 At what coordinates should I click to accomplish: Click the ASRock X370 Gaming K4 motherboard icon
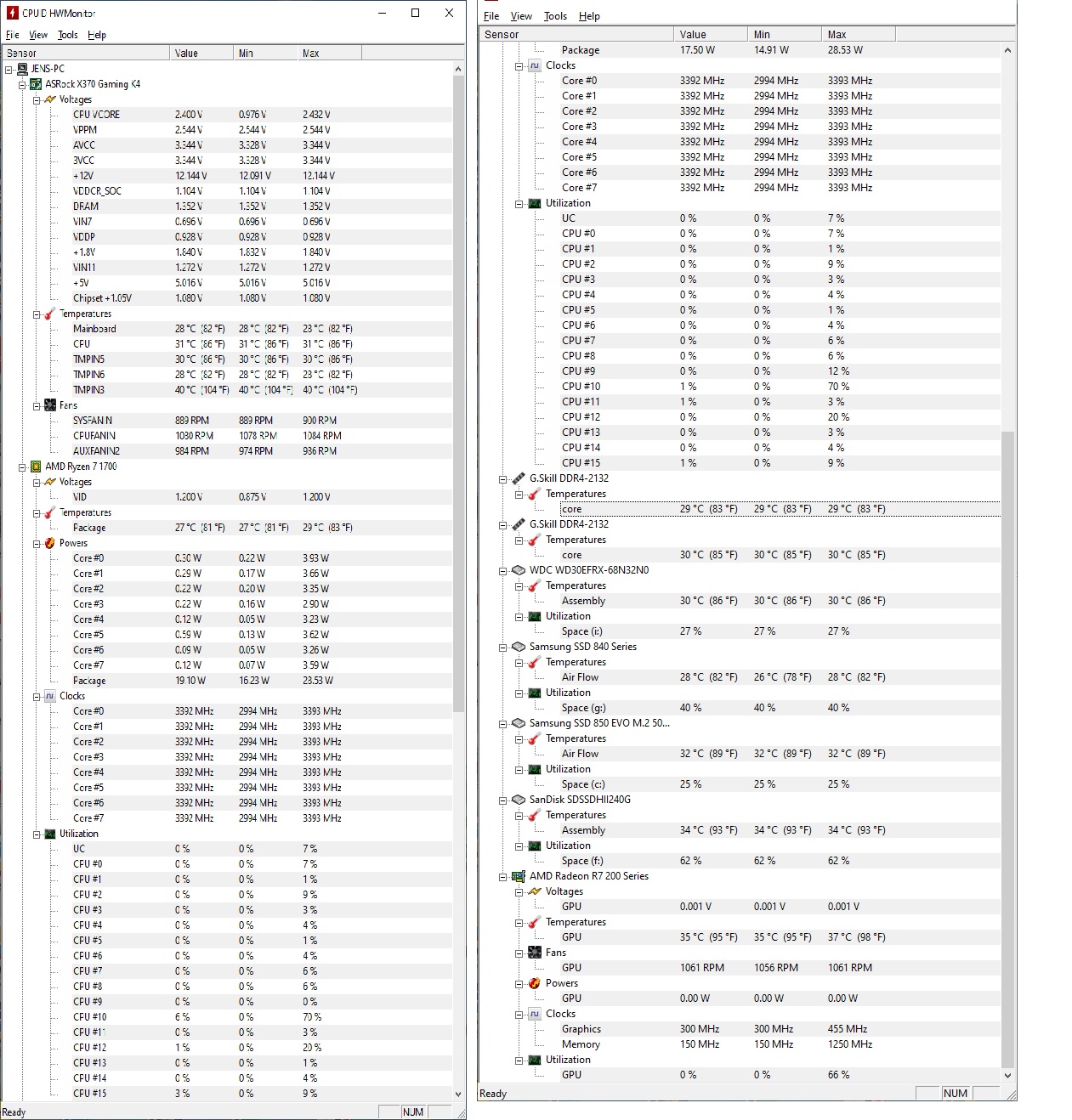pyautogui.click(x=37, y=84)
